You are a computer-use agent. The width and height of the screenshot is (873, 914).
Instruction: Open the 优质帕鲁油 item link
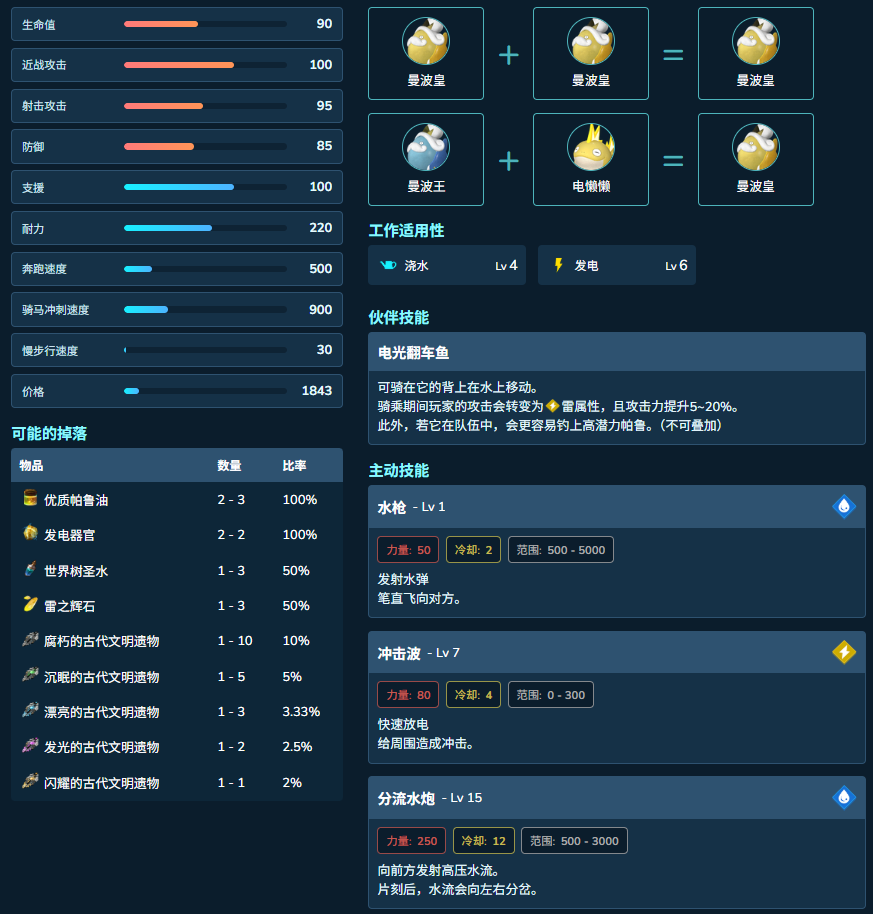(x=76, y=500)
